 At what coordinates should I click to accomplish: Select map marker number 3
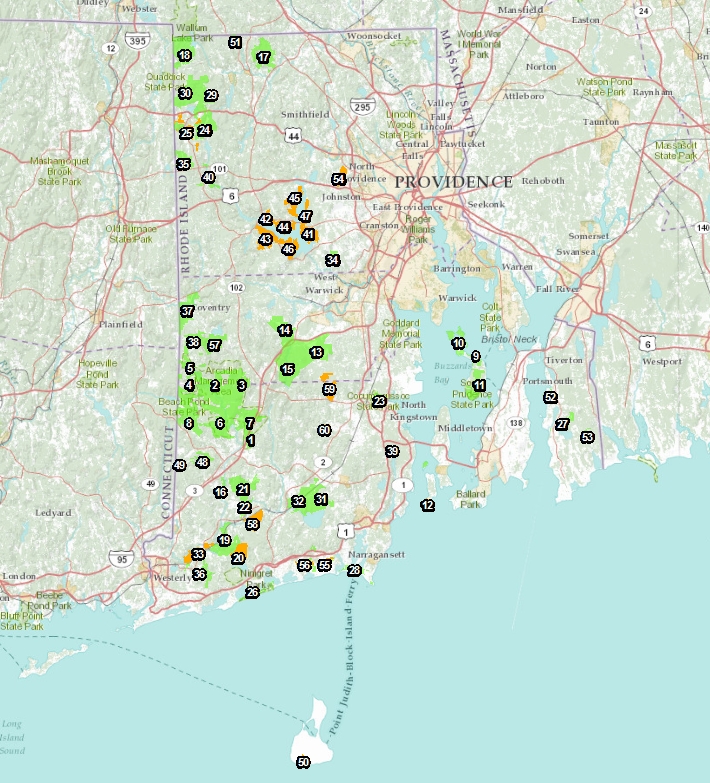[x=242, y=385]
